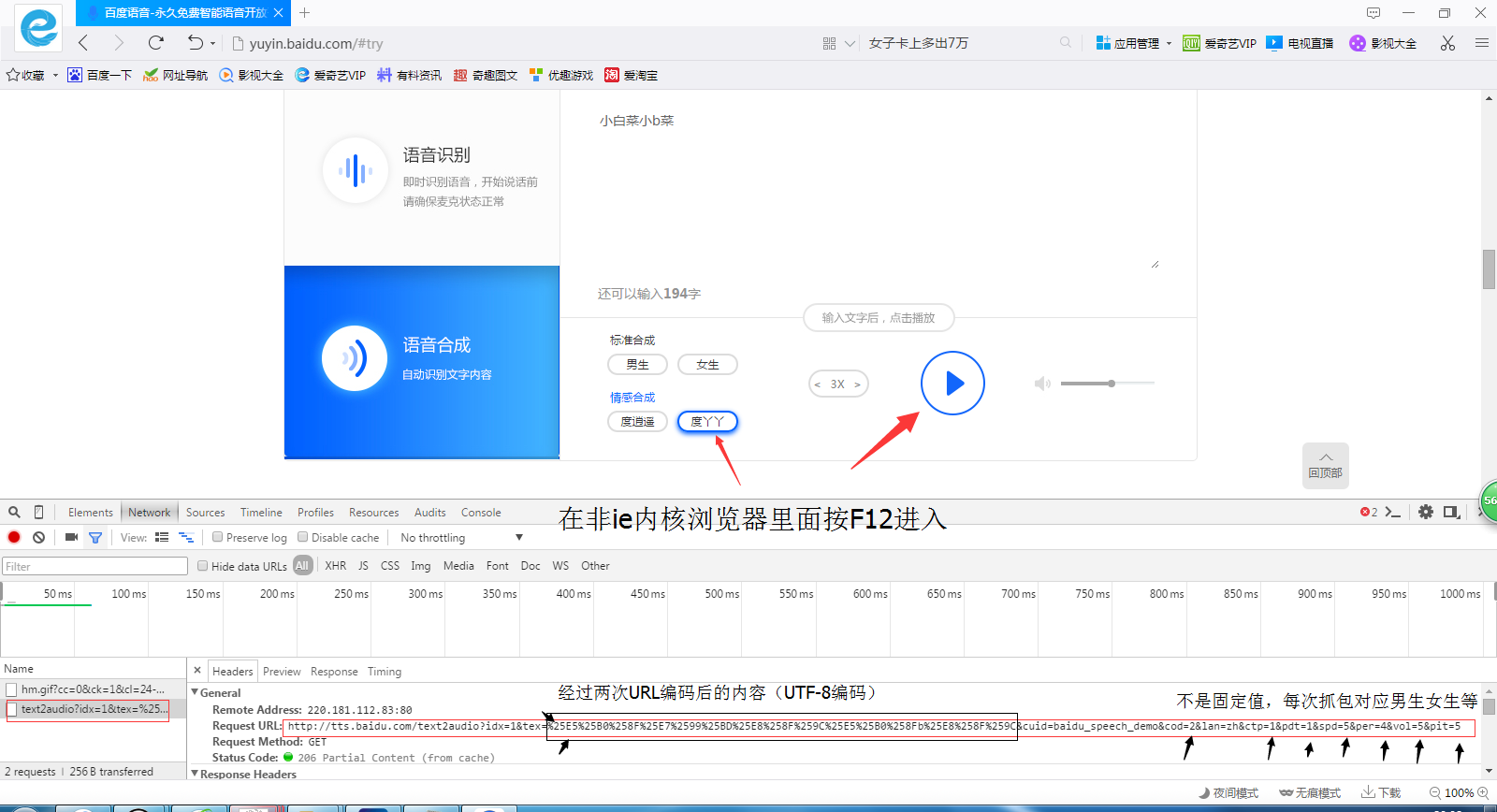Viewport: 1497px width, 812px height.
Task: Check Hide data URLs checkbox
Action: coord(202,565)
